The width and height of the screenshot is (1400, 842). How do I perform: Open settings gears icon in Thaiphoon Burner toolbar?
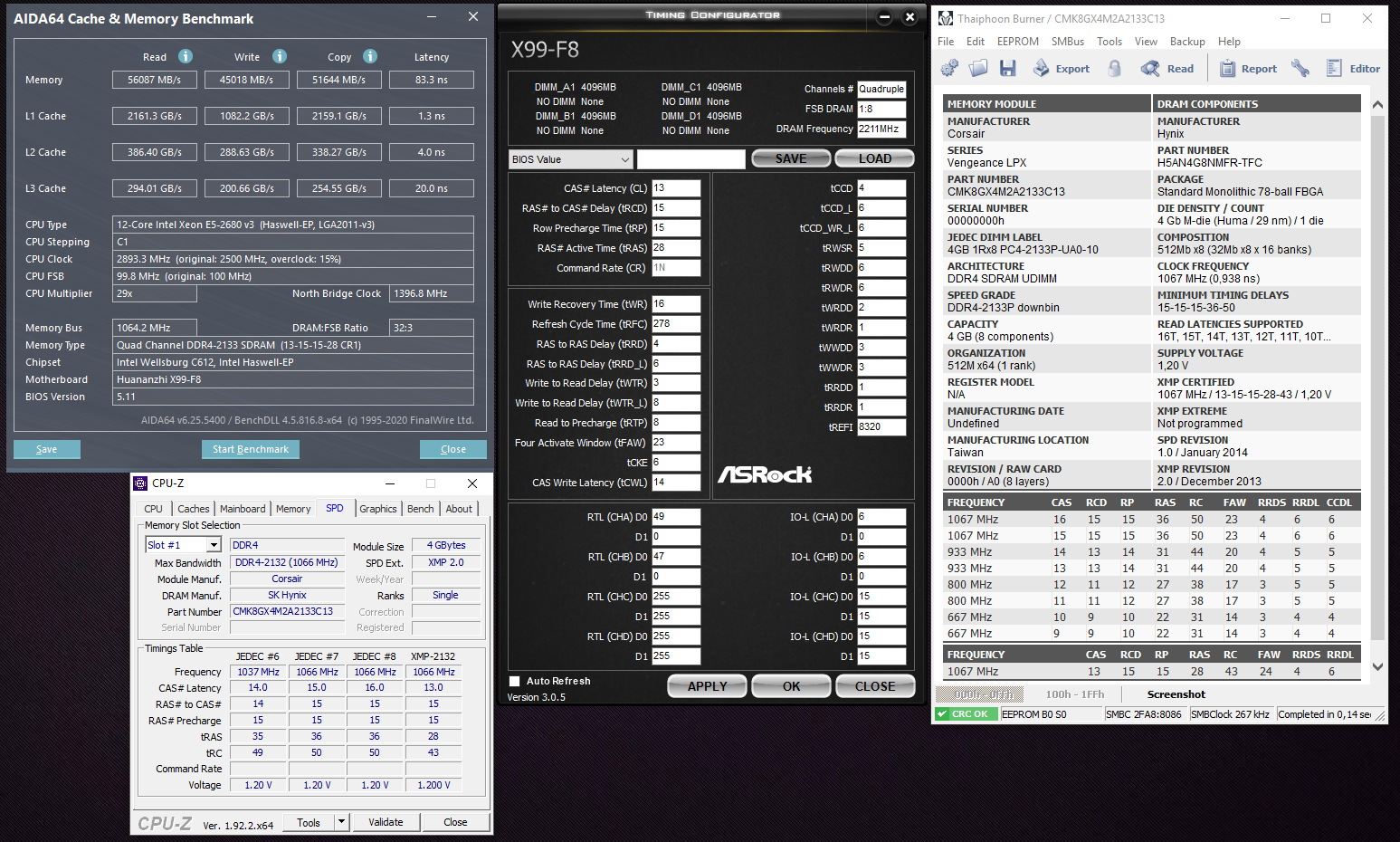coord(949,68)
